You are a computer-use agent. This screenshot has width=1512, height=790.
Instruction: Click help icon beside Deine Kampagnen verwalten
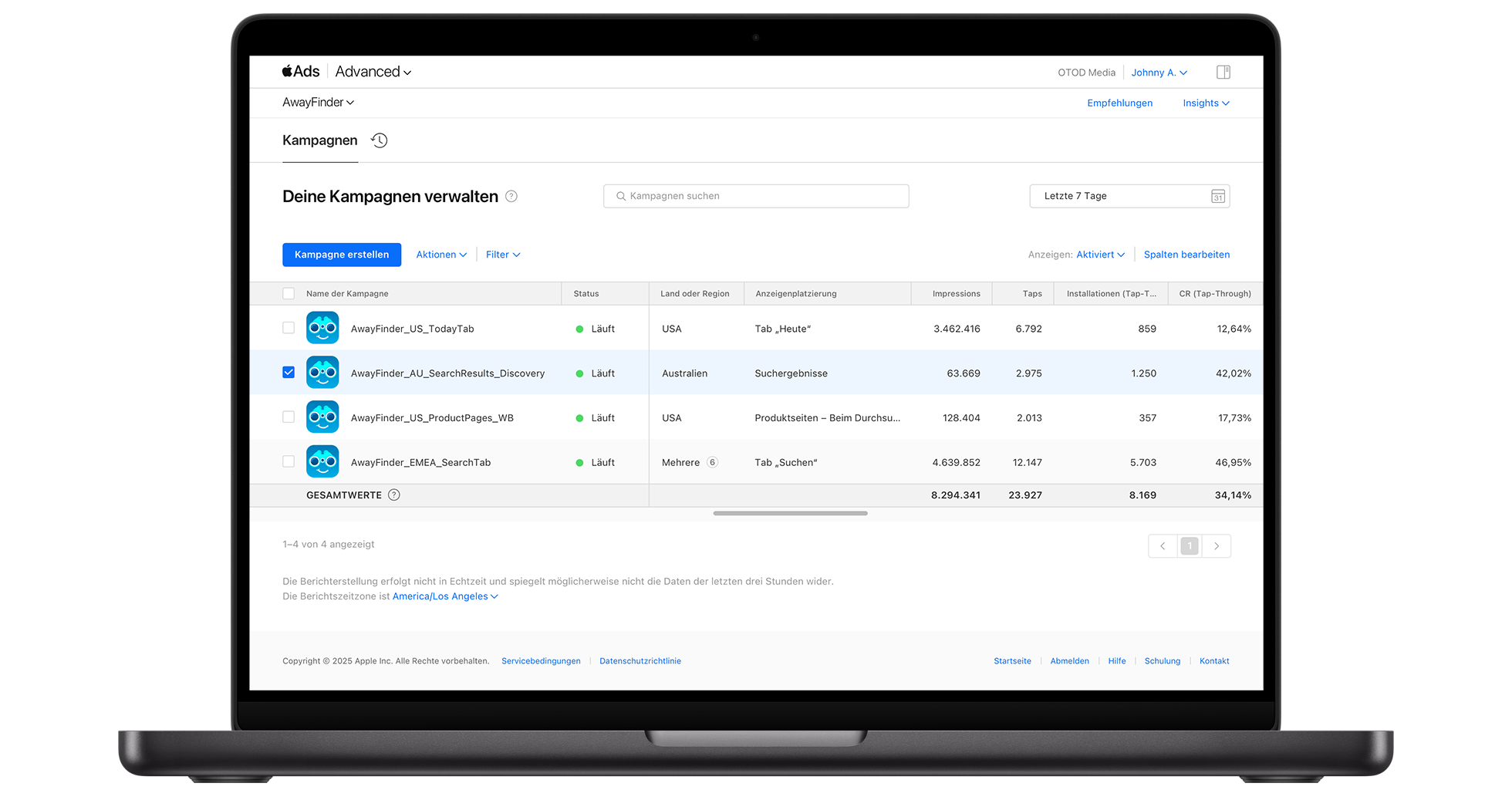click(511, 197)
